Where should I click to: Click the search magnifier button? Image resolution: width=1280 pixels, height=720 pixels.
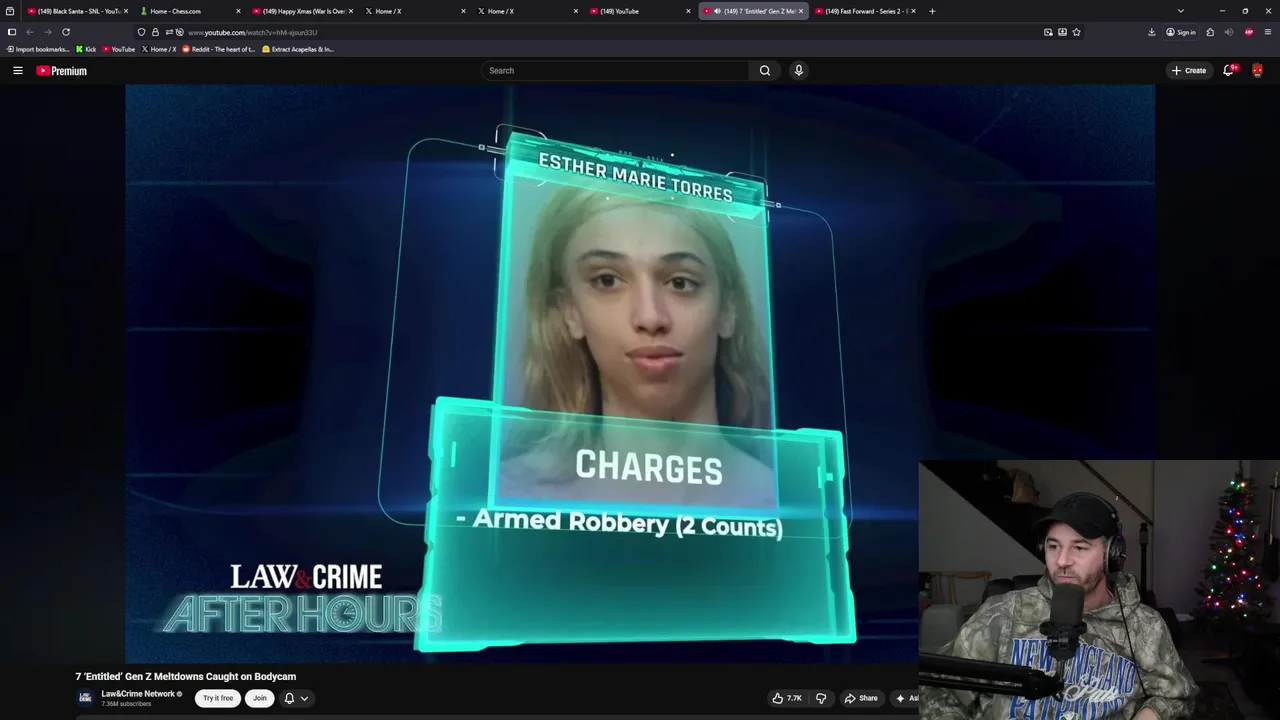(765, 71)
